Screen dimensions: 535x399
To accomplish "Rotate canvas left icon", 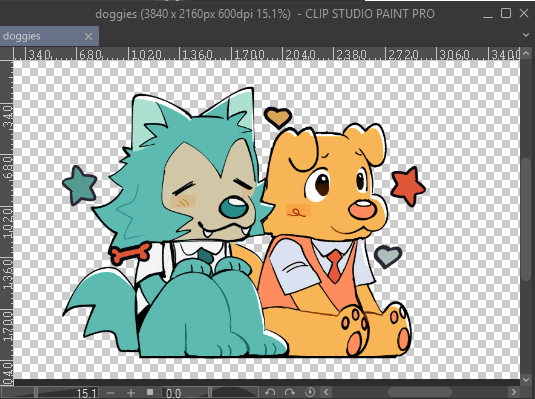I will click(270, 392).
